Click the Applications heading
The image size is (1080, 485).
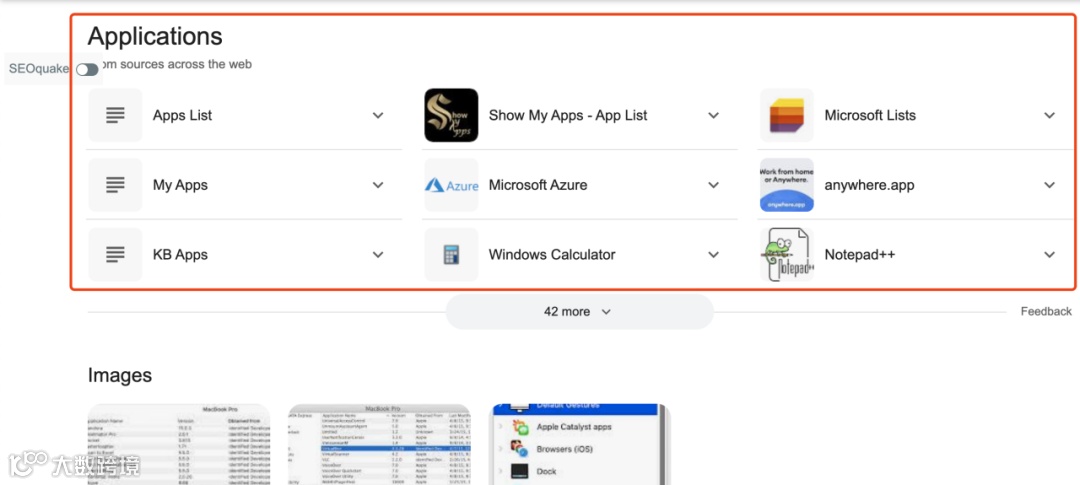pyautogui.click(x=155, y=36)
